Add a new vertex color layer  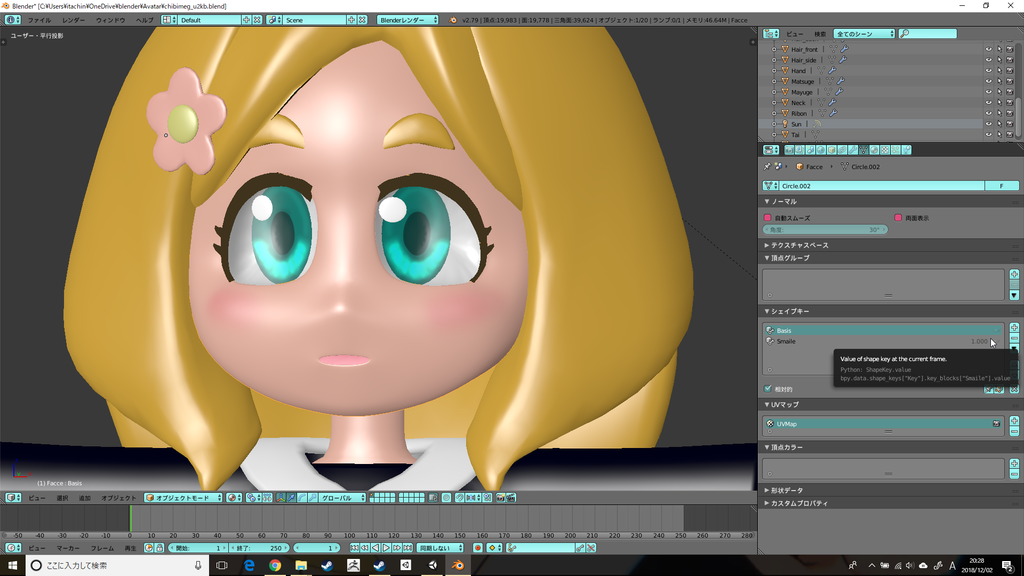1014,464
